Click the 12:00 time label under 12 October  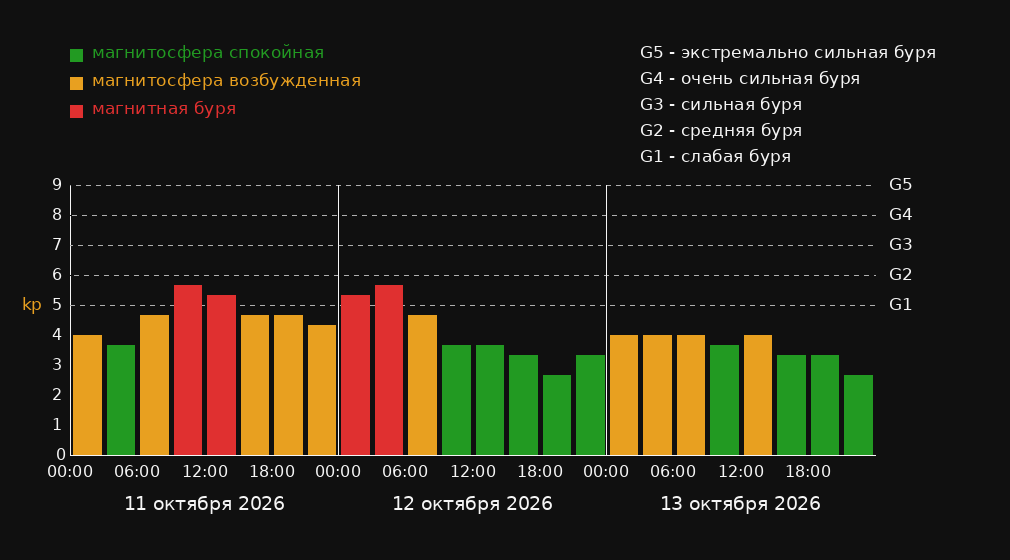473,472
